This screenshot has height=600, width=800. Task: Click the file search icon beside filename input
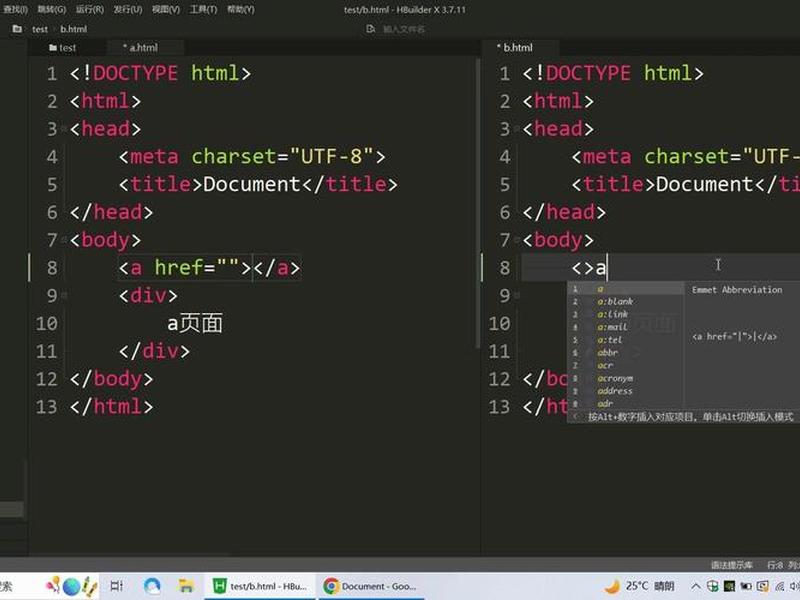click(371, 29)
